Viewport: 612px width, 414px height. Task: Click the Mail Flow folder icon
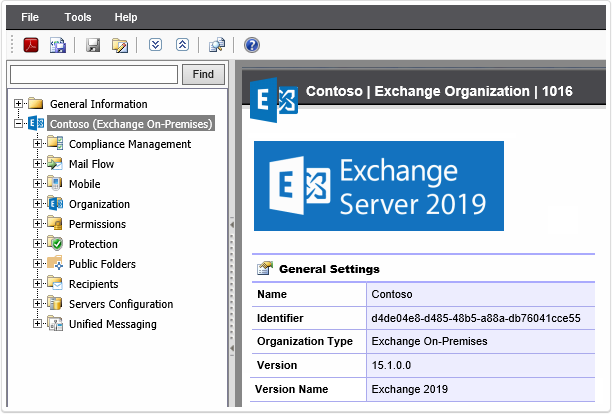coord(55,164)
